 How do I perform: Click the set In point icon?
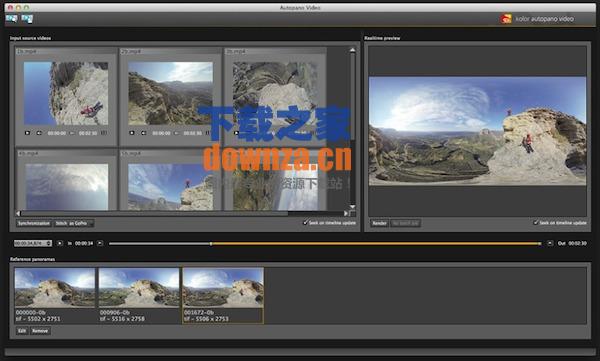tap(60, 243)
